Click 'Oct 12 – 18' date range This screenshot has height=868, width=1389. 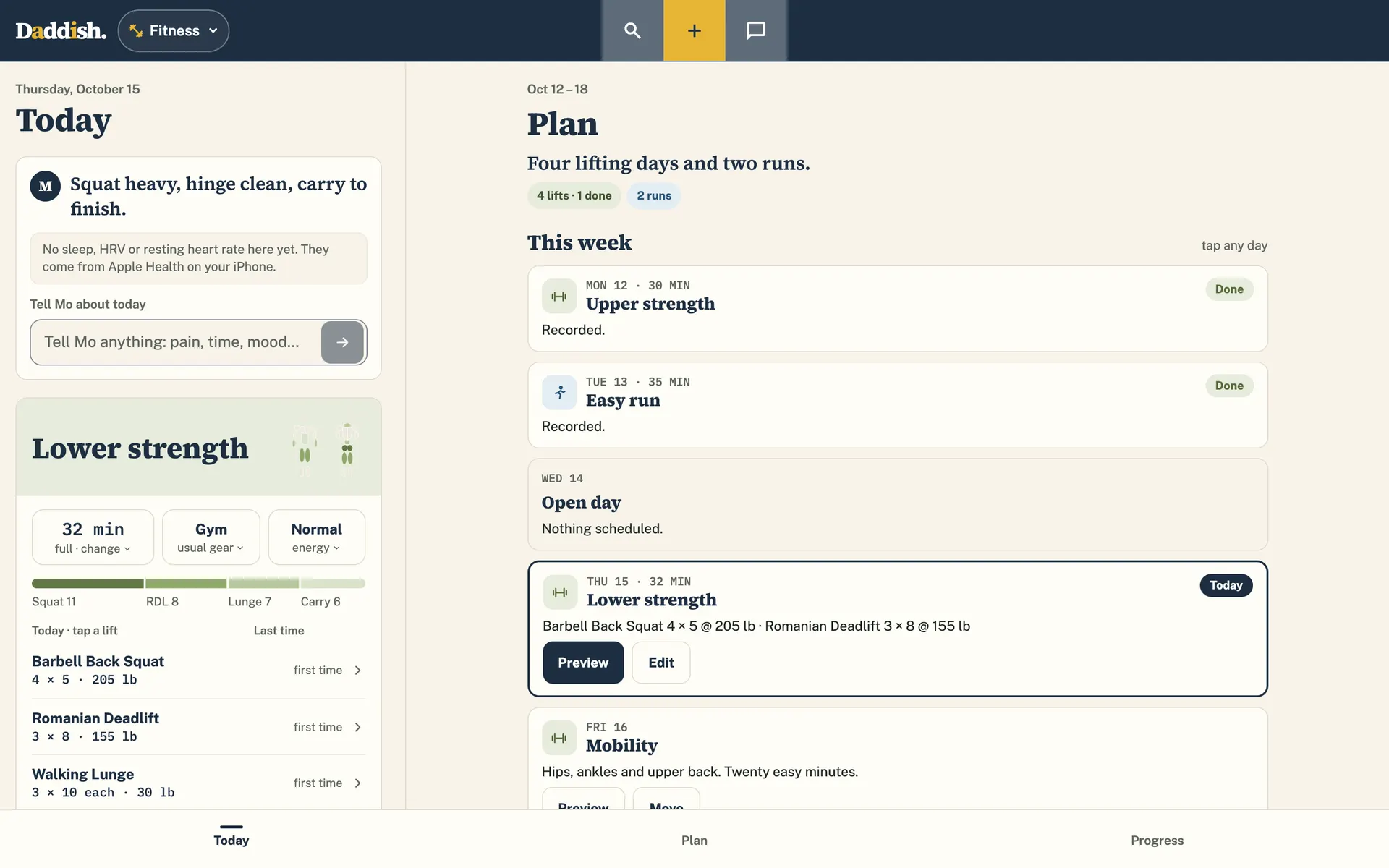coord(557,89)
